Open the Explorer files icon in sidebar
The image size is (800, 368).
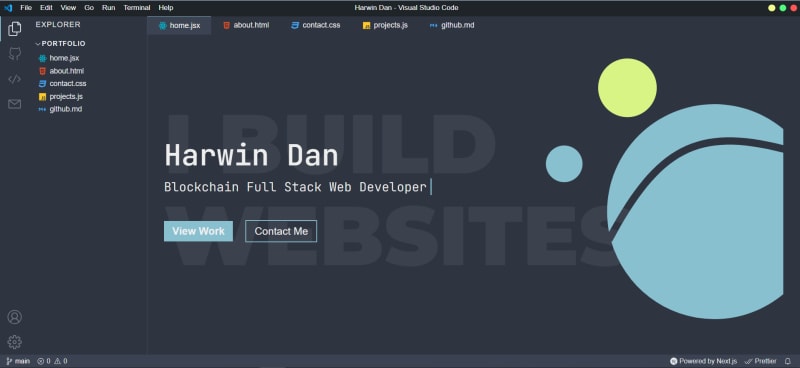[x=15, y=29]
